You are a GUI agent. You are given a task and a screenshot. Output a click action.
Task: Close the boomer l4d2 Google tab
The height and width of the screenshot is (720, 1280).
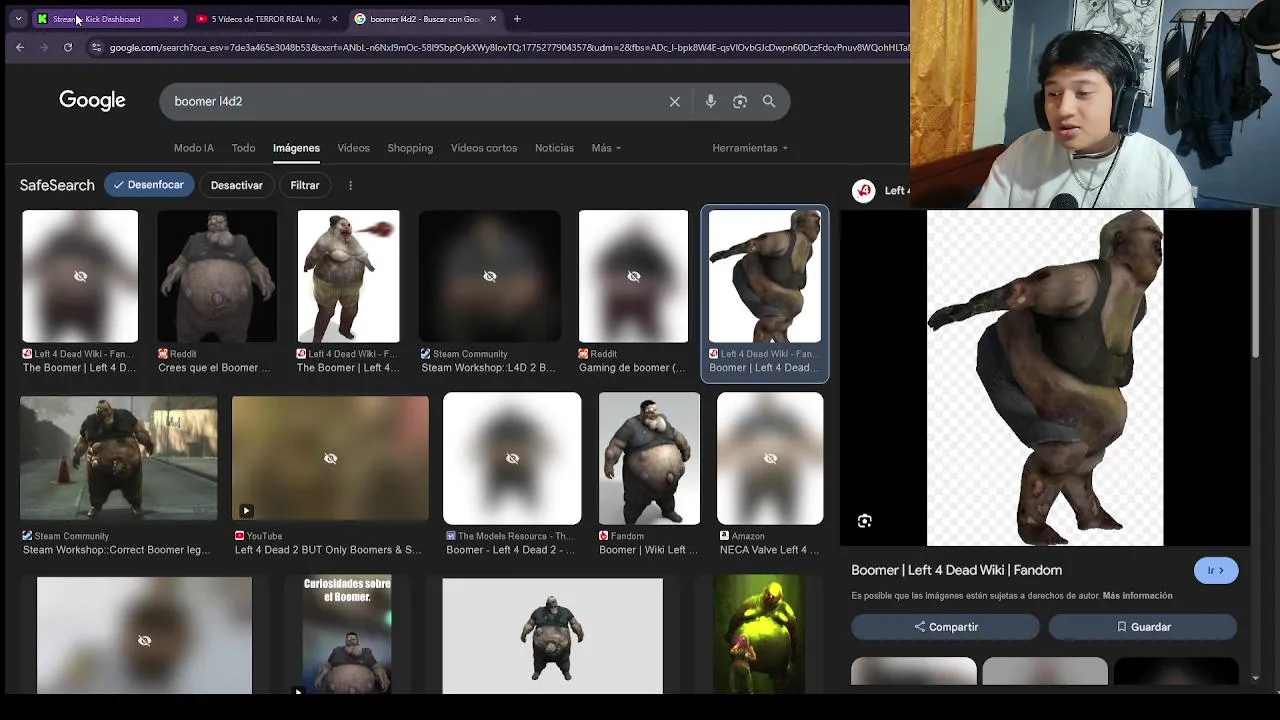(493, 19)
